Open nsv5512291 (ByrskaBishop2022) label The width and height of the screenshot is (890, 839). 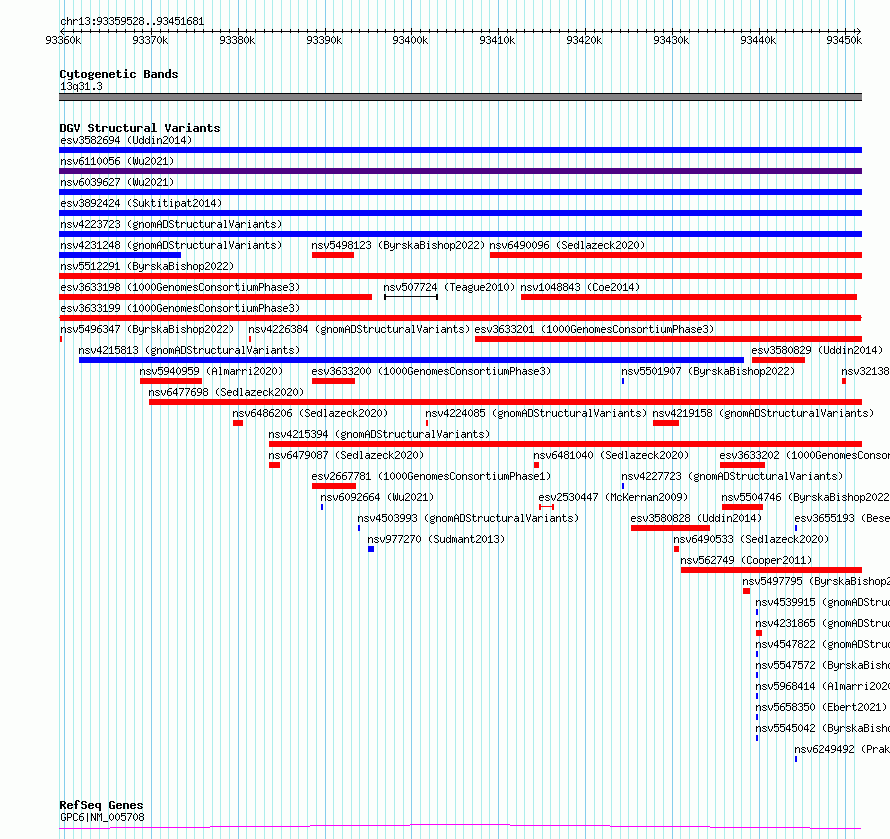point(147,266)
